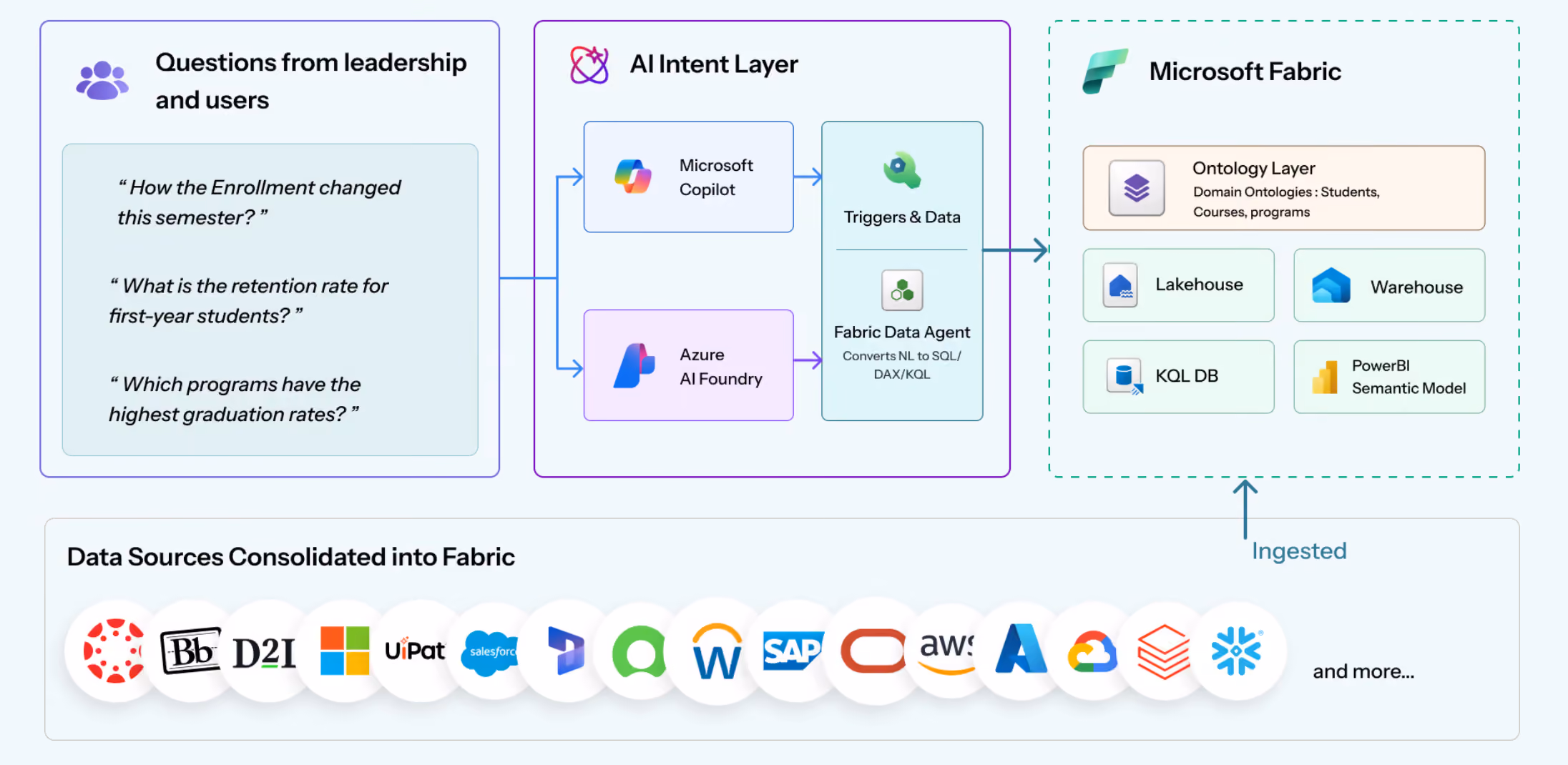The height and width of the screenshot is (765, 1568).
Task: Click the 'Warehouse' label
Action: 1416,287
